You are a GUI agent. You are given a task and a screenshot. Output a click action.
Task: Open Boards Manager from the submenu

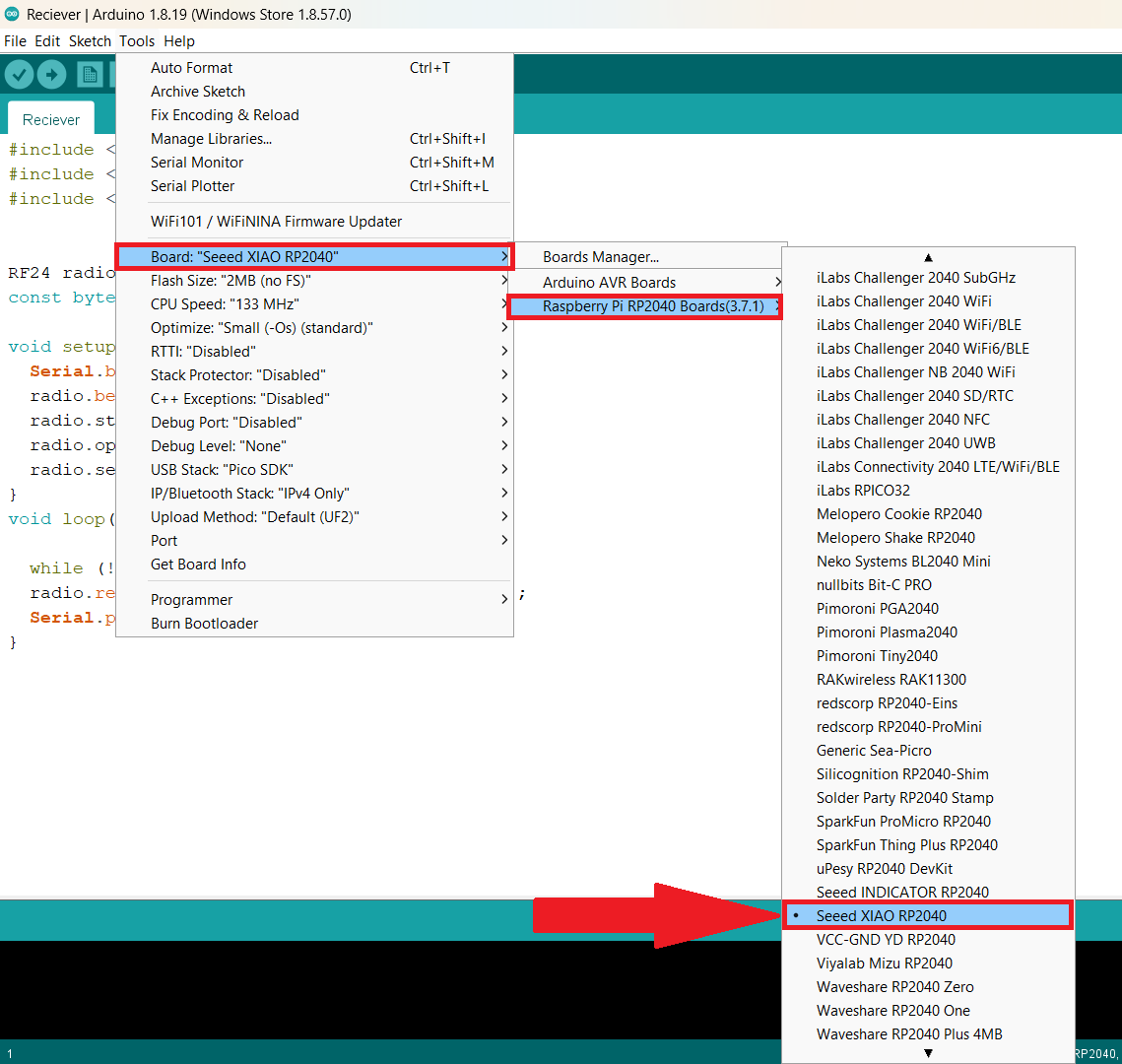(601, 257)
